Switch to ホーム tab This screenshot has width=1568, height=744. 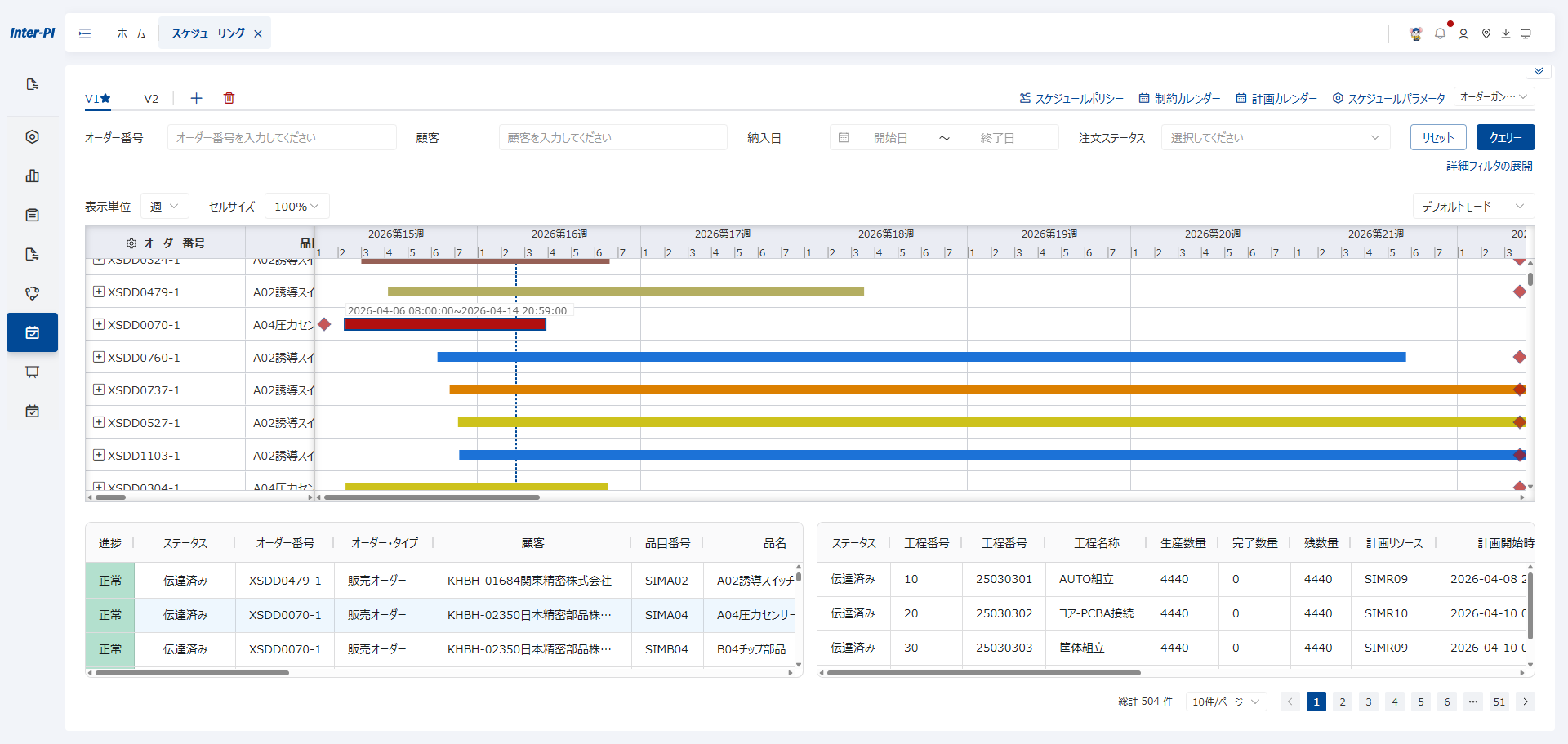tap(131, 33)
